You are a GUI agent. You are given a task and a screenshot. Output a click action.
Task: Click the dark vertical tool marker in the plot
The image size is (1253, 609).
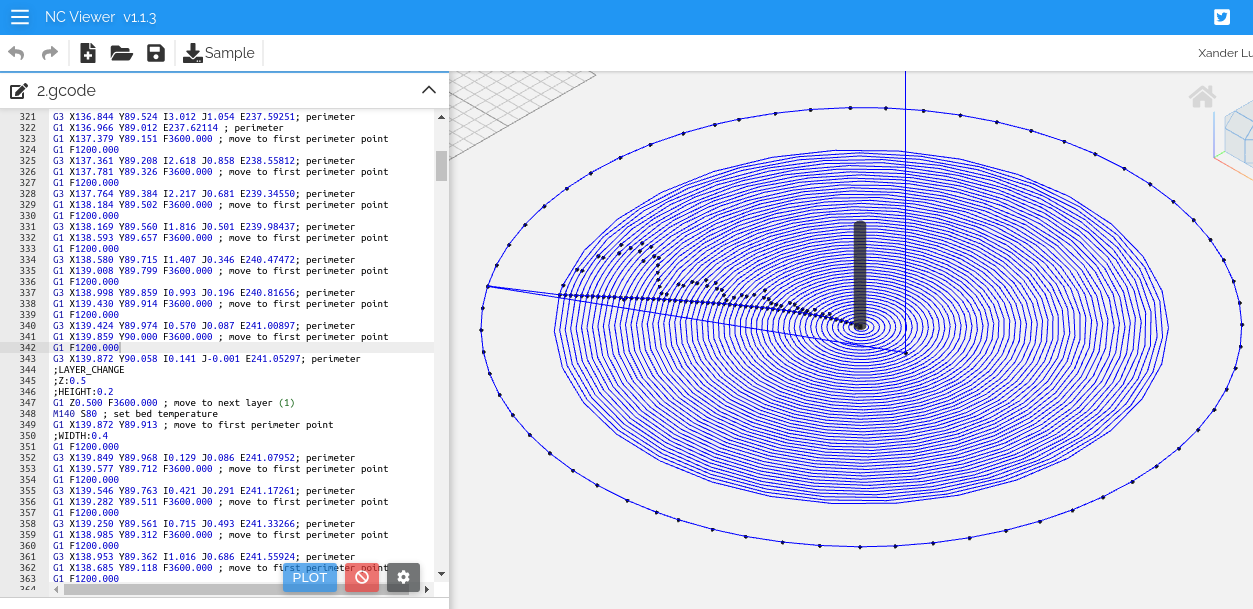[x=860, y=273]
